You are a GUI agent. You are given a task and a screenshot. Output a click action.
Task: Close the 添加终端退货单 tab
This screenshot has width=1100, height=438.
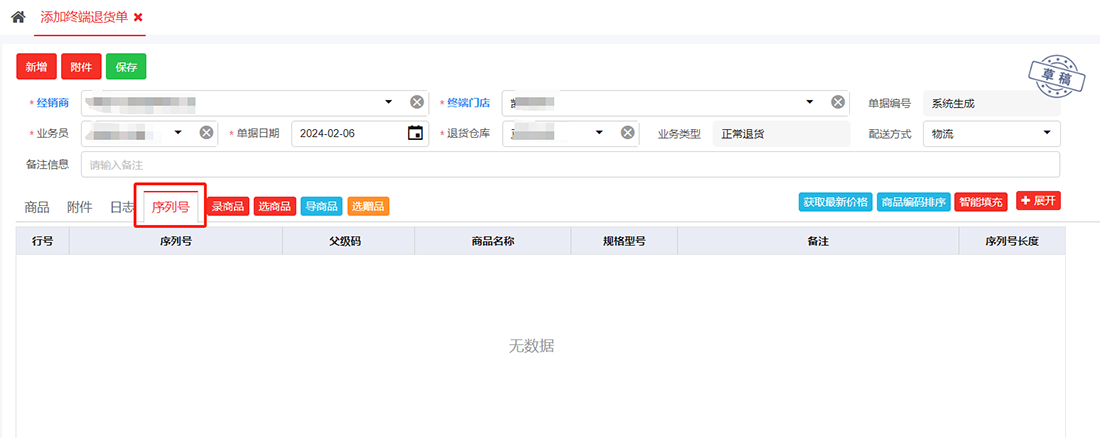[138, 17]
